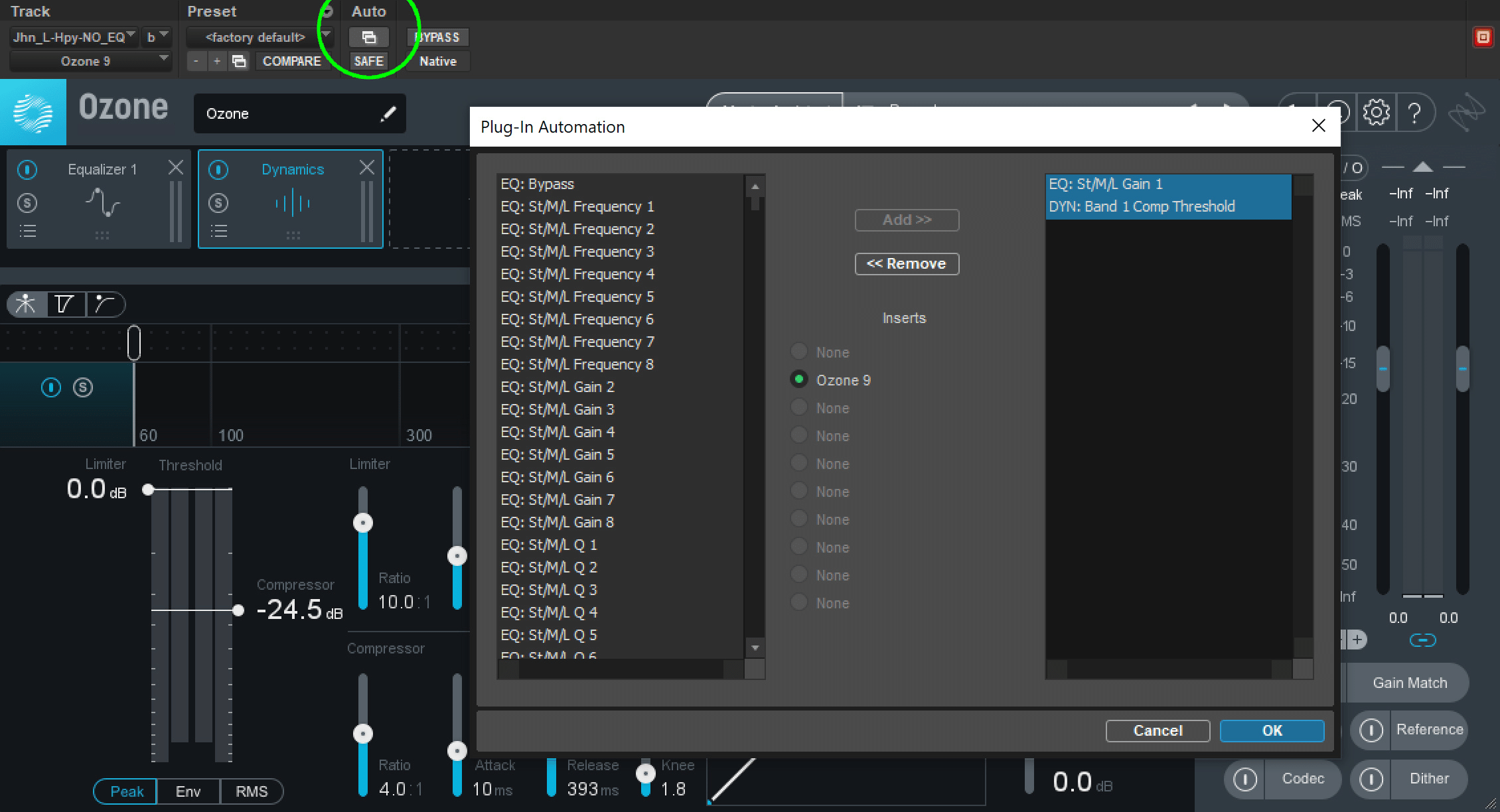
Task: Toggle plug-in BYPASS
Action: [x=437, y=37]
